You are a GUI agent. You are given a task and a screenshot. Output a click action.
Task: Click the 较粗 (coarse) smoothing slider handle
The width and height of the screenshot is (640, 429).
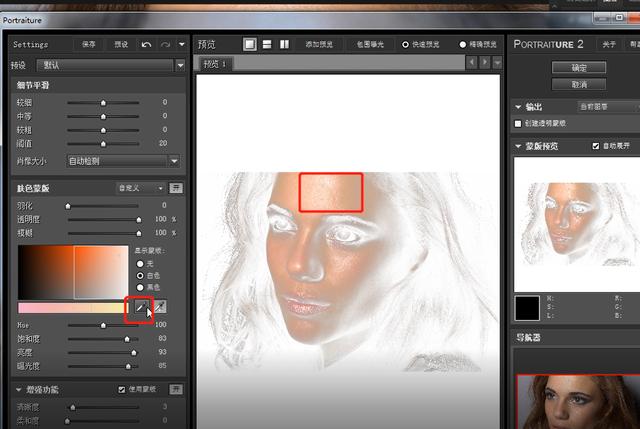(x=103, y=130)
